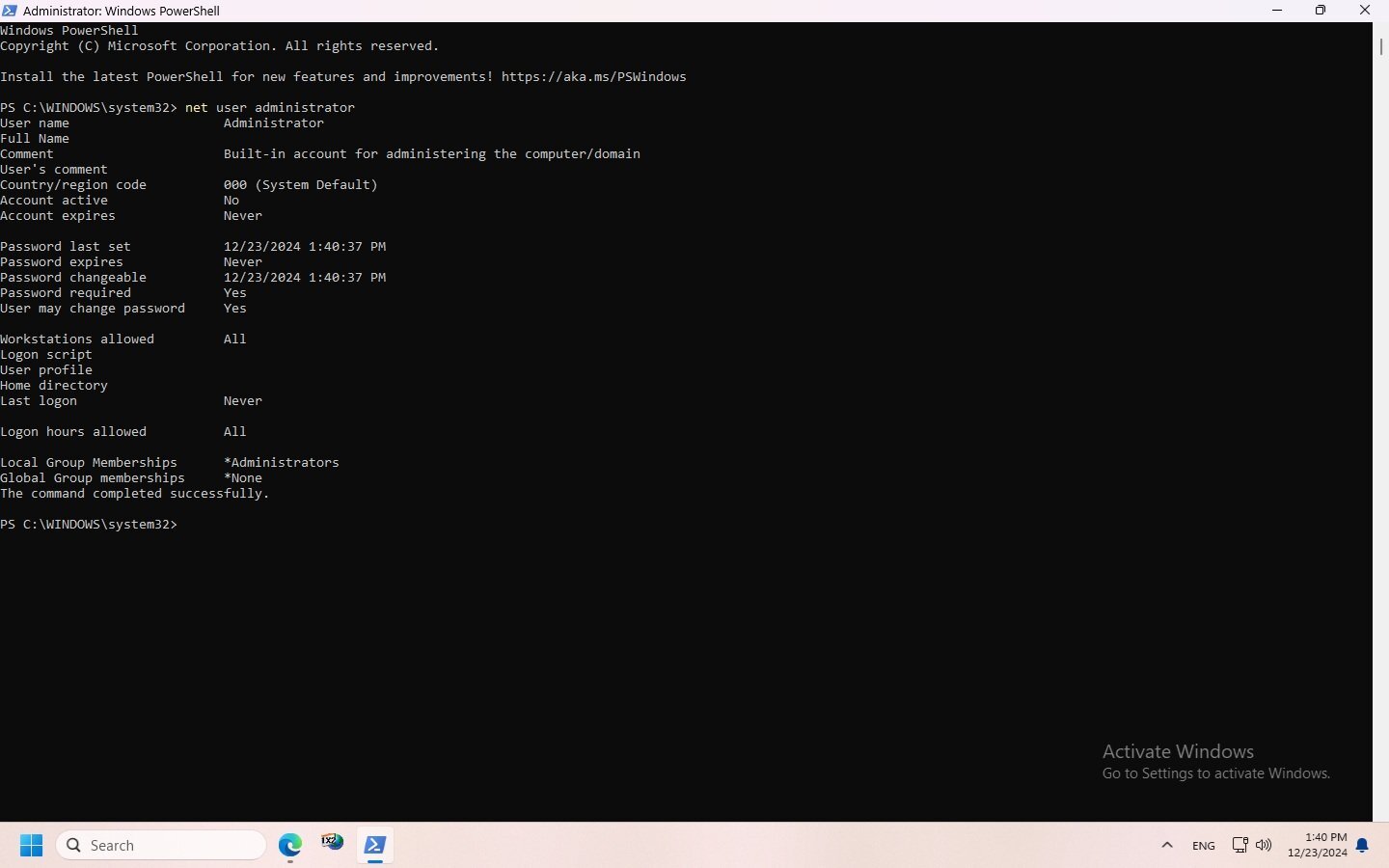Click the typed "net user administrator" command
Image resolution: width=1389 pixels, height=868 pixels.
pos(270,108)
